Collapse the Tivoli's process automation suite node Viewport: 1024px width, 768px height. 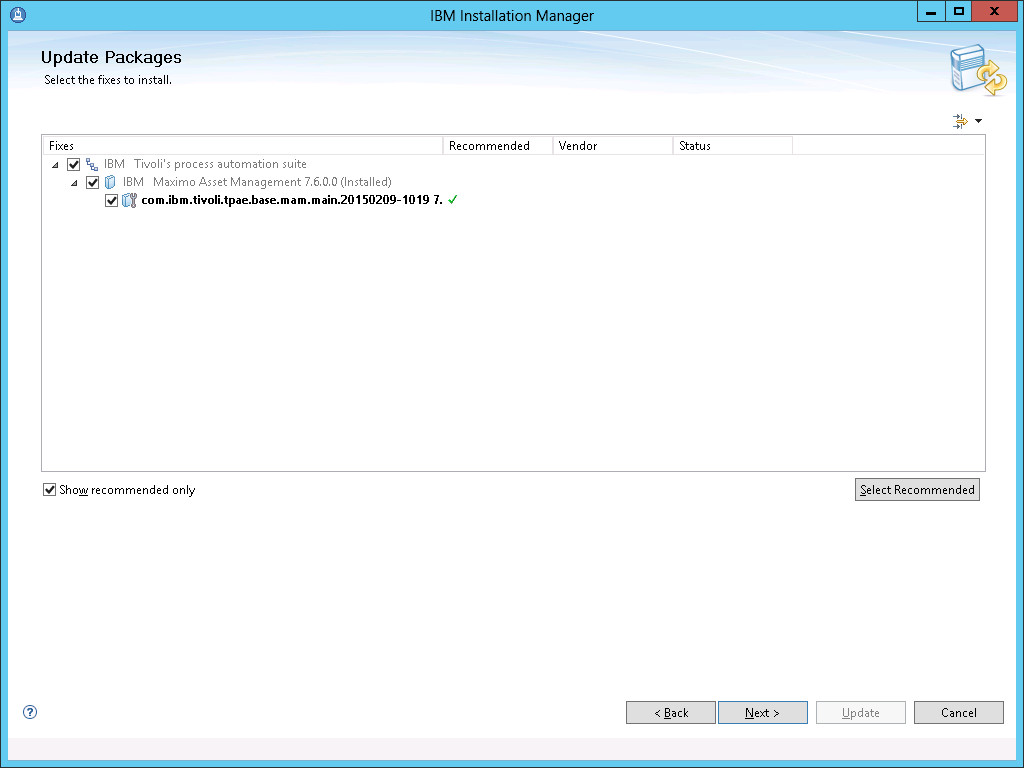point(55,165)
